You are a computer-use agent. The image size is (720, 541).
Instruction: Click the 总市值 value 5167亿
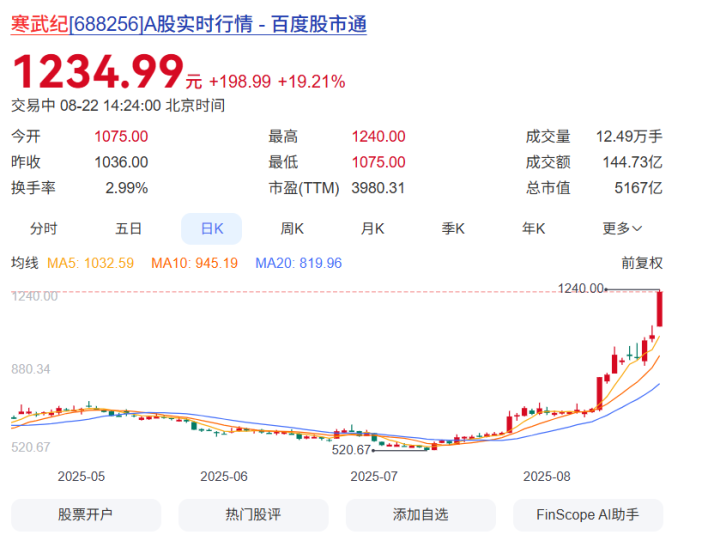[639, 188]
